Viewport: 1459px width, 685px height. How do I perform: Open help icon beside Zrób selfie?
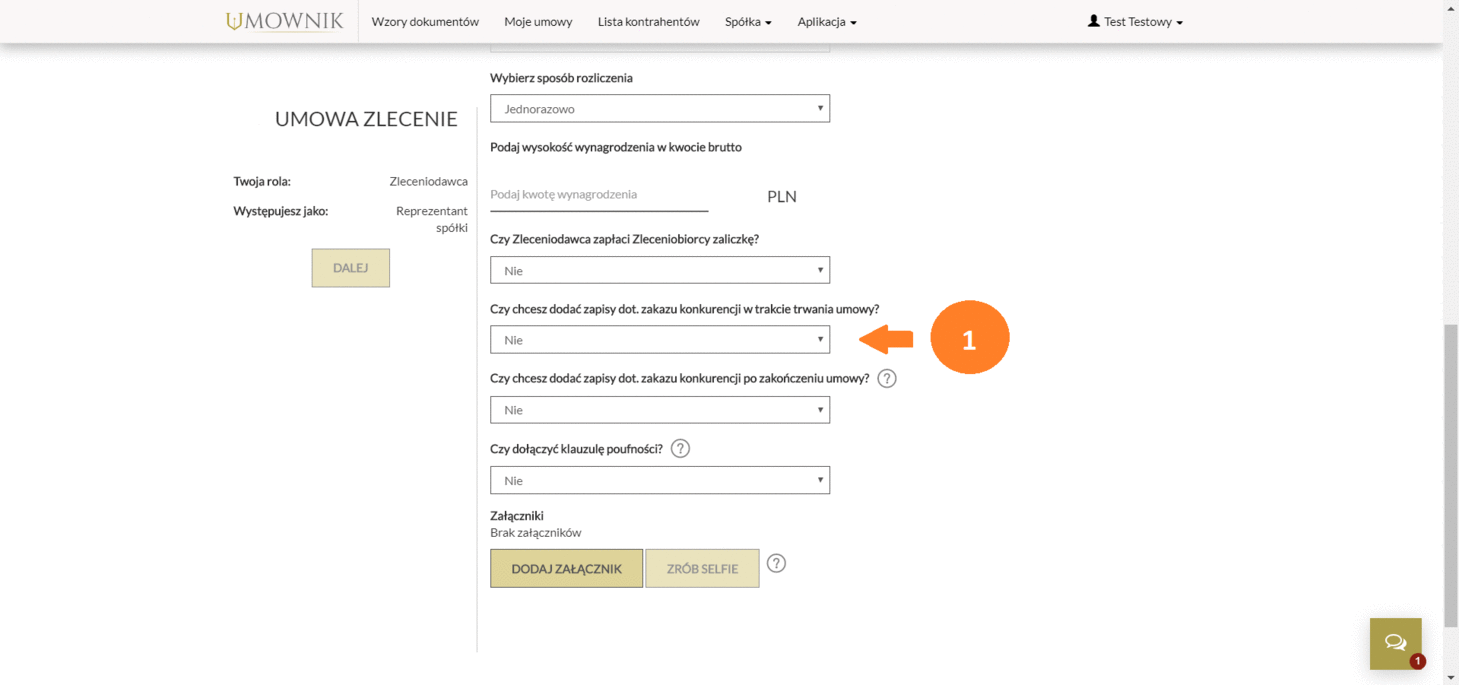click(776, 563)
